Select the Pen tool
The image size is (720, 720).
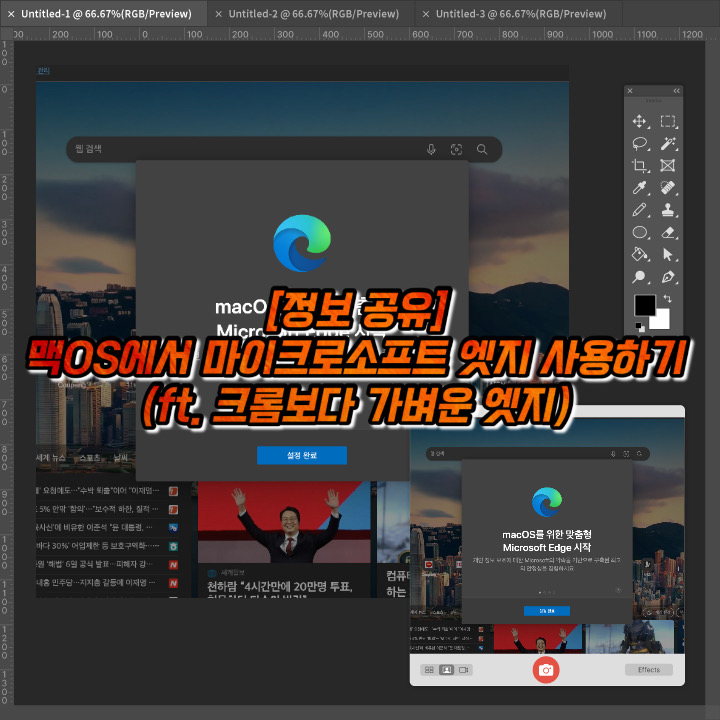(668, 277)
